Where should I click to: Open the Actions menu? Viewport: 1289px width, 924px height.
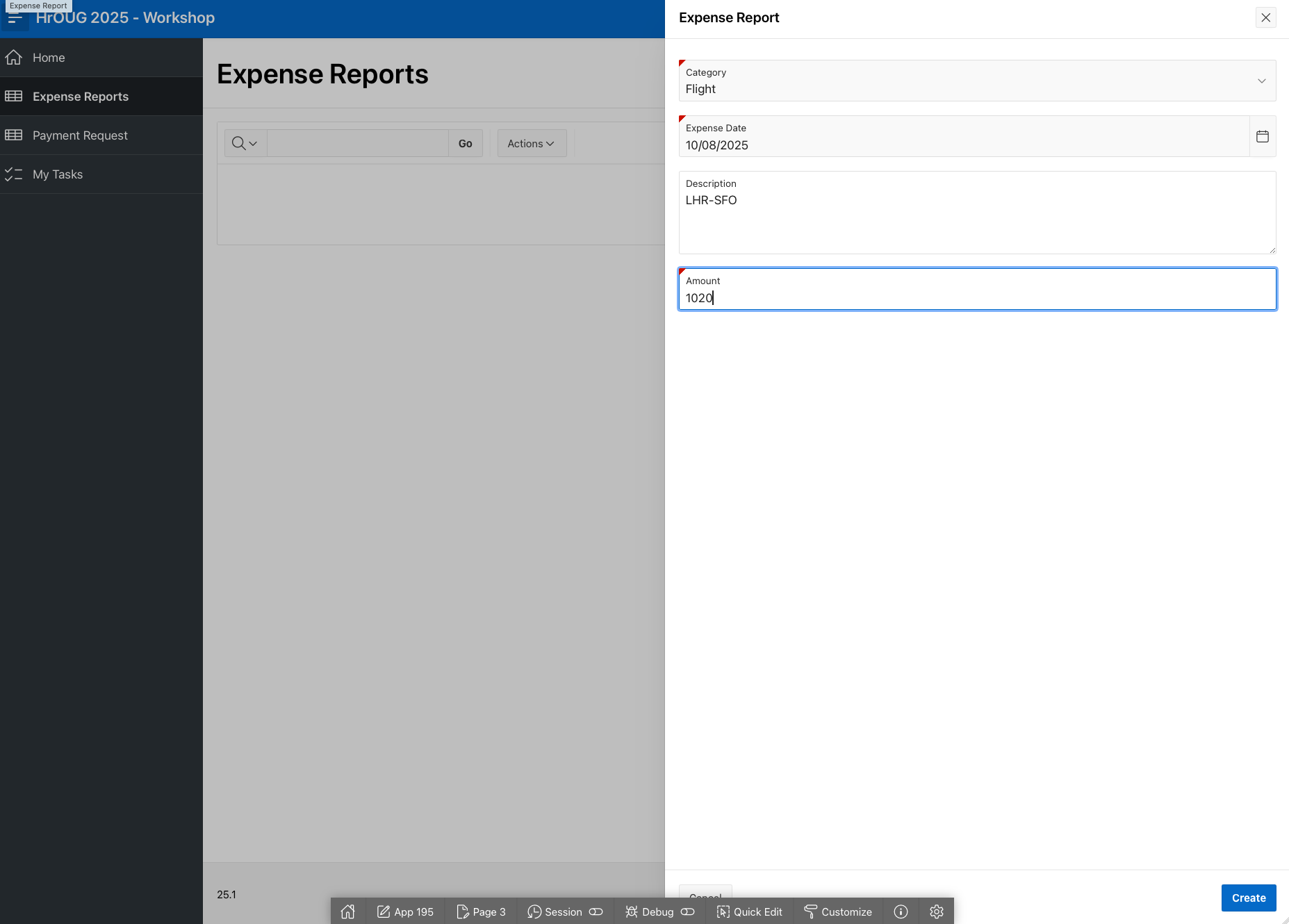tap(531, 143)
